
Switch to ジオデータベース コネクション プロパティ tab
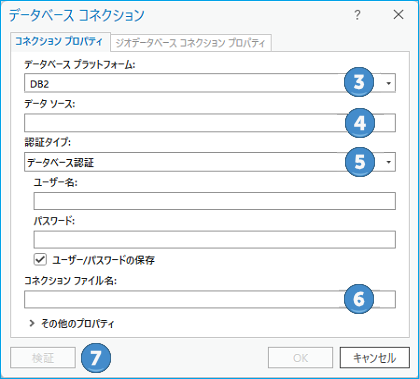pos(191,43)
